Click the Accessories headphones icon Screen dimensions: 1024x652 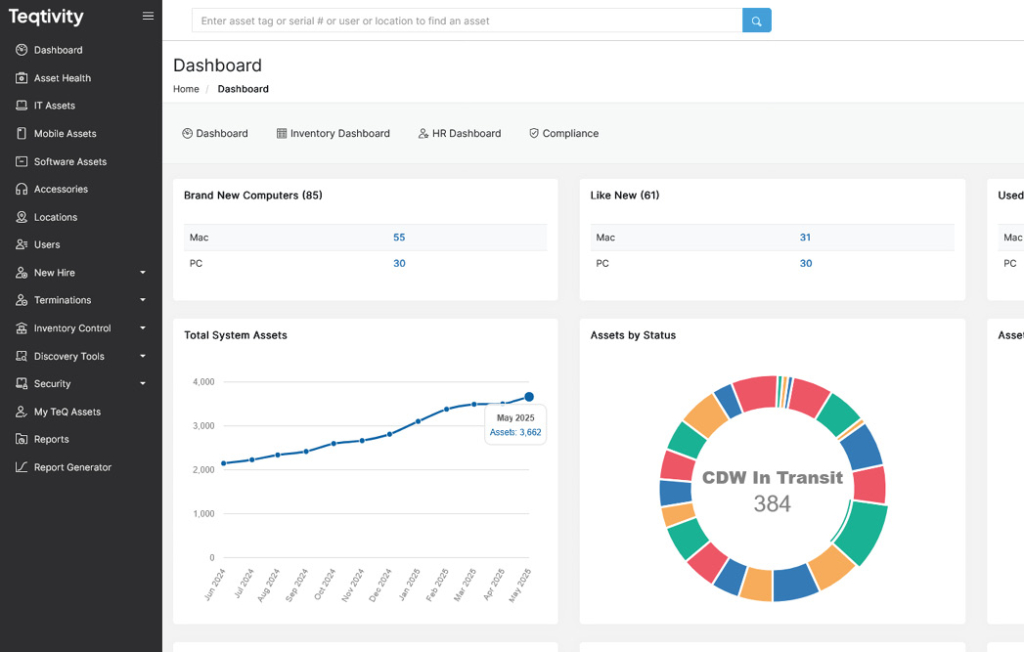click(22, 189)
